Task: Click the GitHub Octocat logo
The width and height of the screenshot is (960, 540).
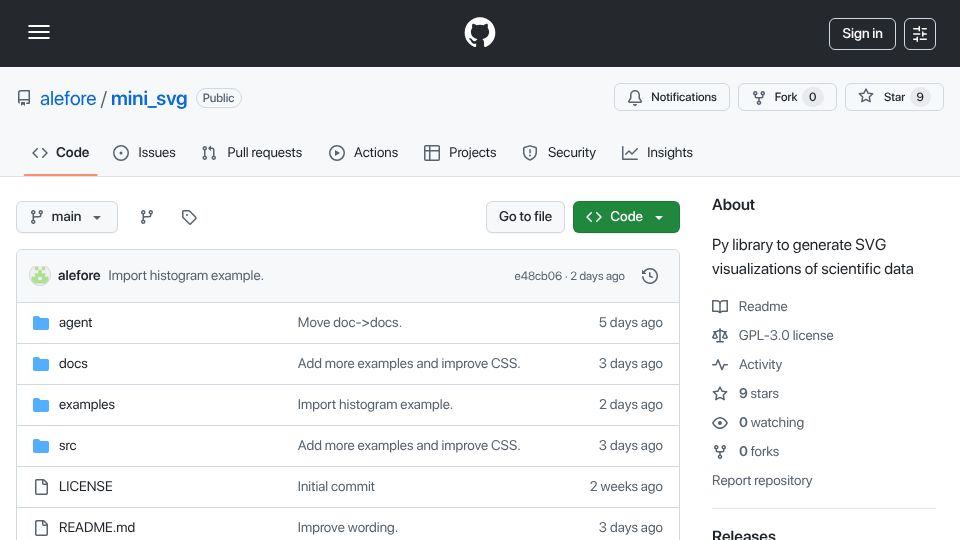Action: pyautogui.click(x=479, y=32)
